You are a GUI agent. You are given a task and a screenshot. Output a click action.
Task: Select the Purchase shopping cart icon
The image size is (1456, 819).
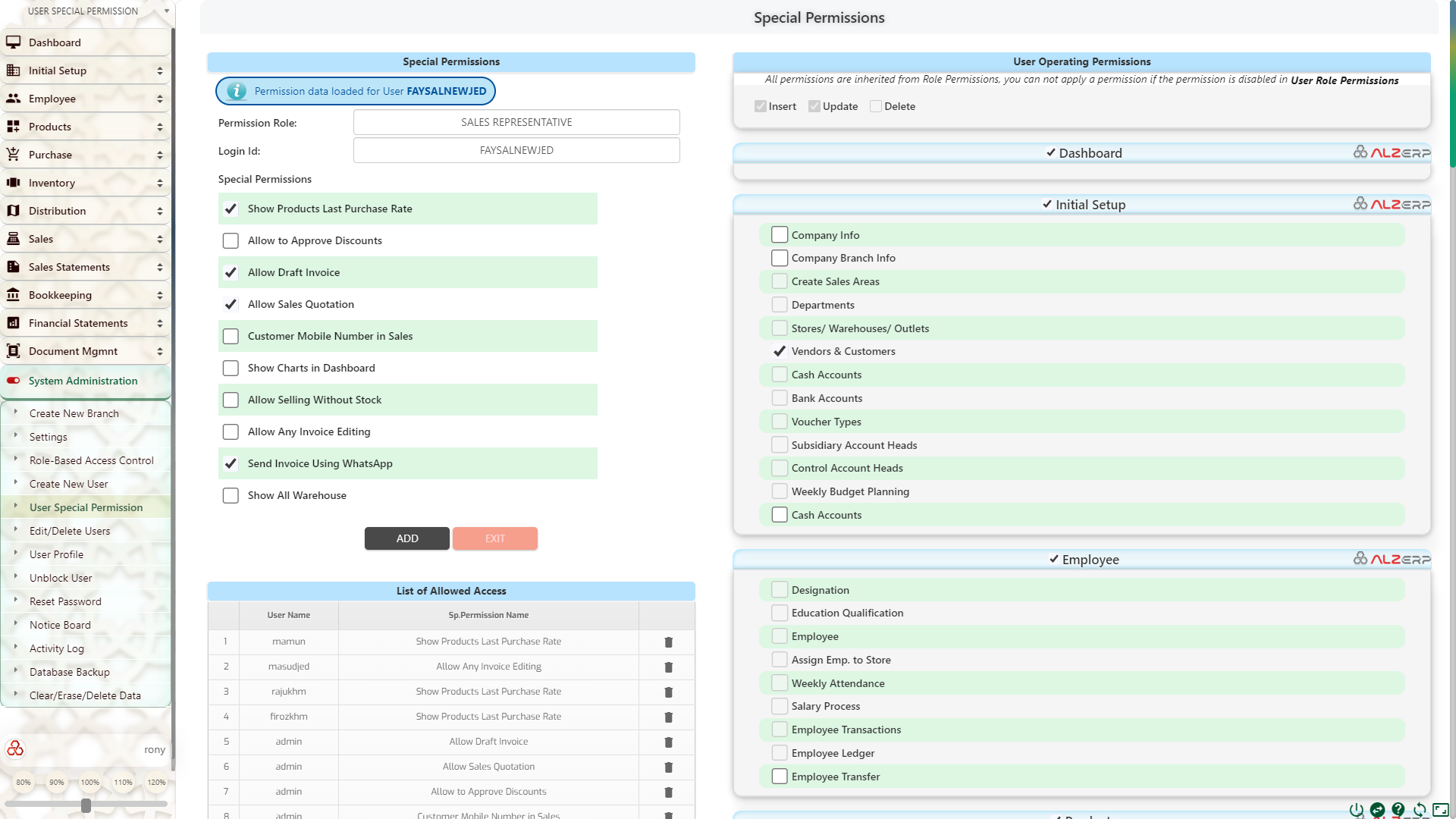pyautogui.click(x=14, y=155)
